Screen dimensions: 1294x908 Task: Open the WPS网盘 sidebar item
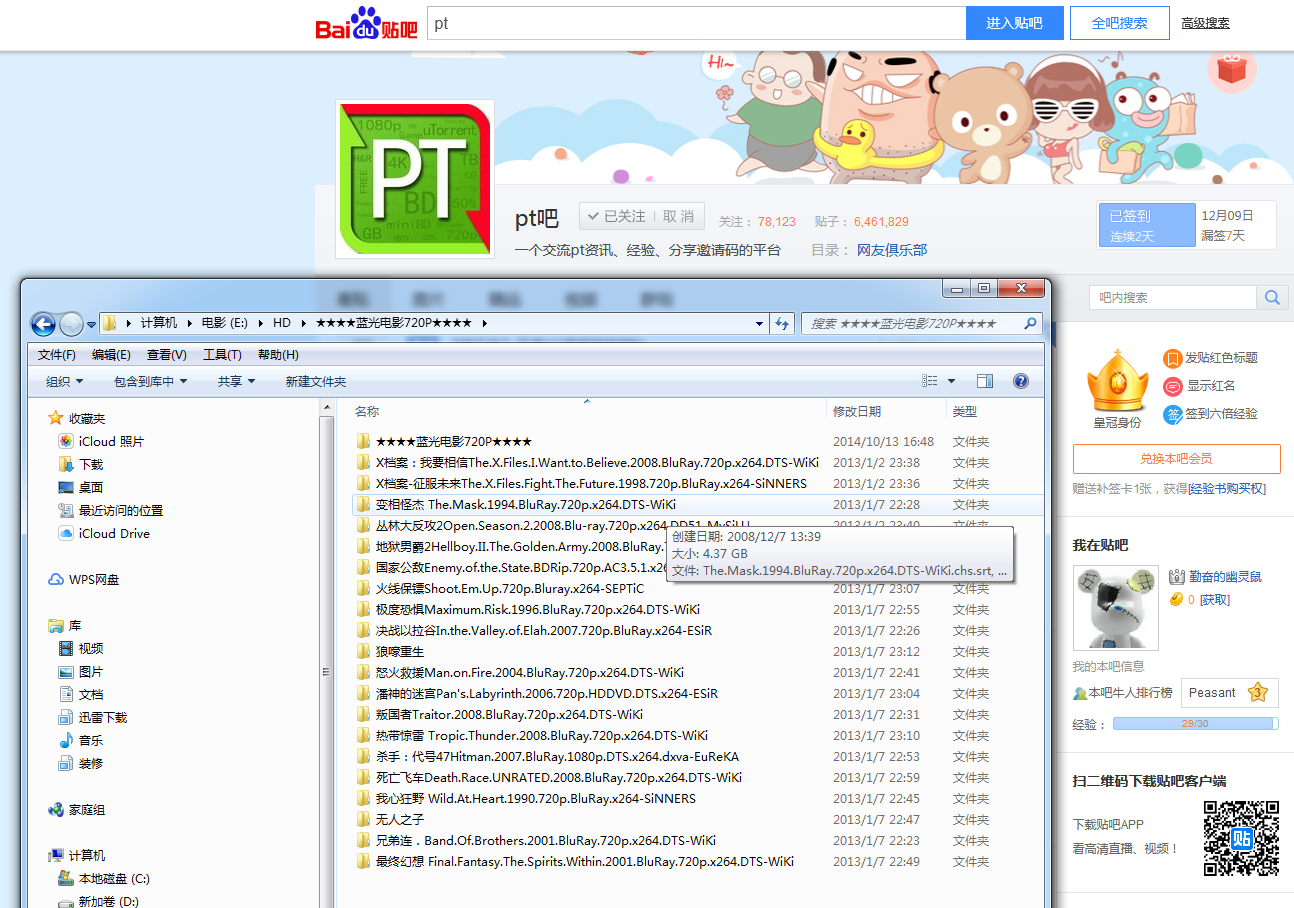93,579
